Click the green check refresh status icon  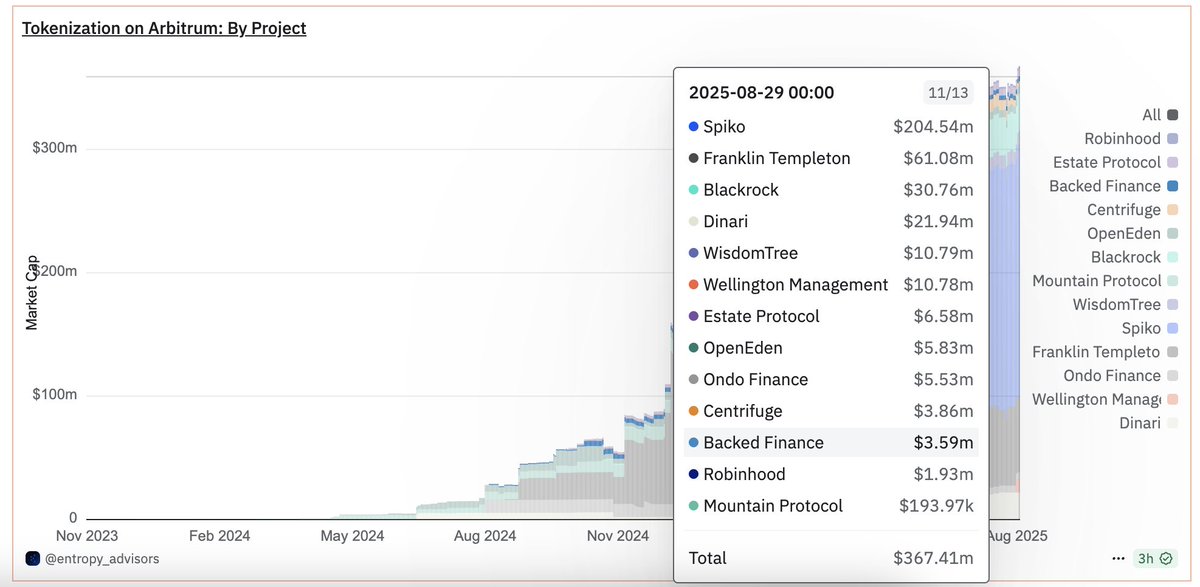point(1166,558)
